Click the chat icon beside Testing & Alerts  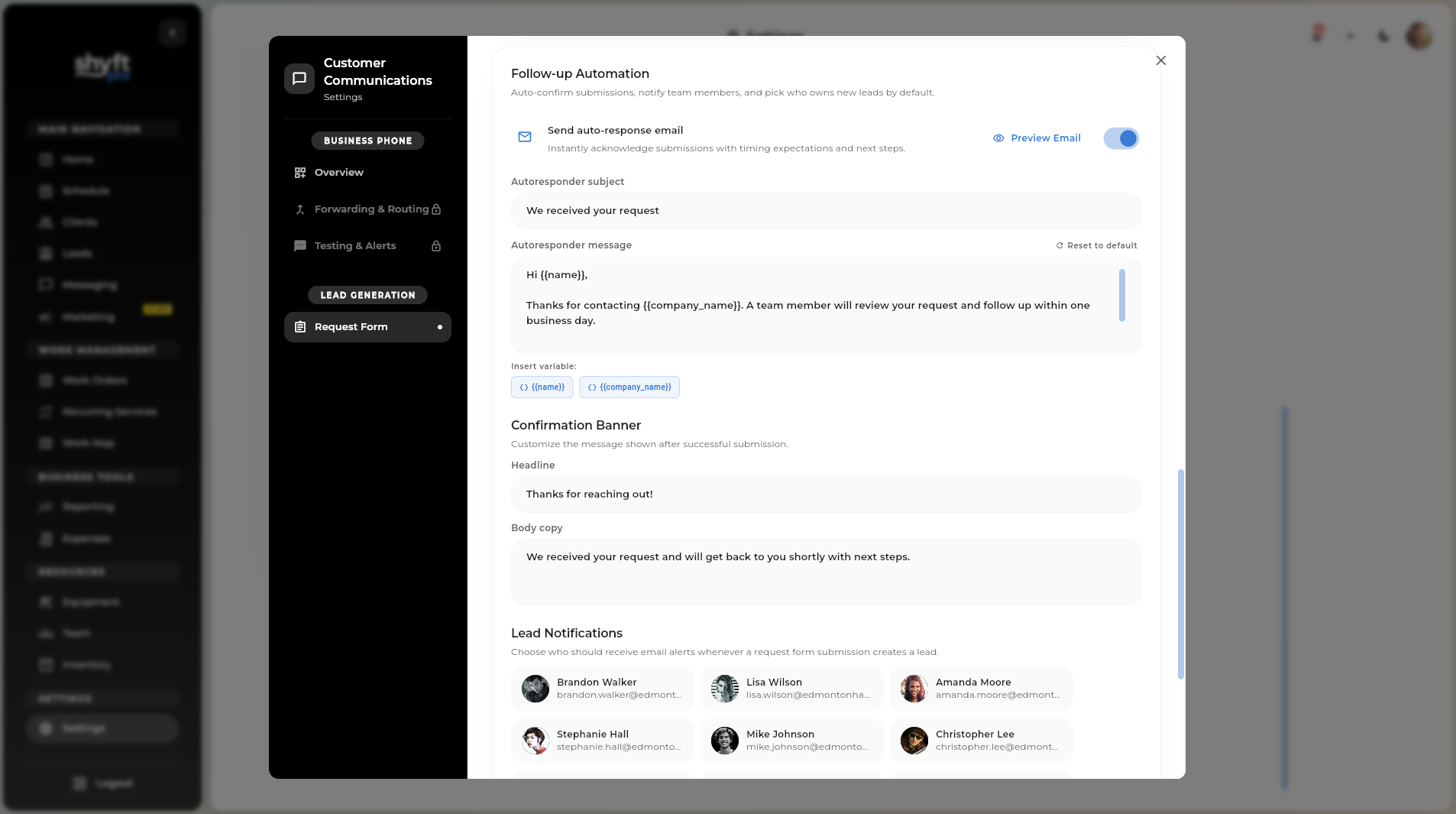pos(300,245)
